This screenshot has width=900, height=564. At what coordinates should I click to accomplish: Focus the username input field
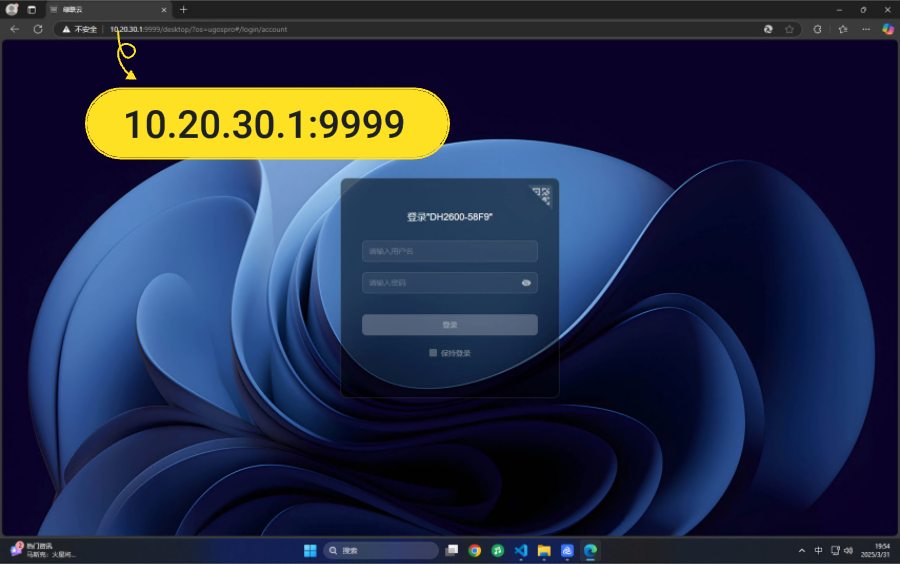(x=449, y=251)
